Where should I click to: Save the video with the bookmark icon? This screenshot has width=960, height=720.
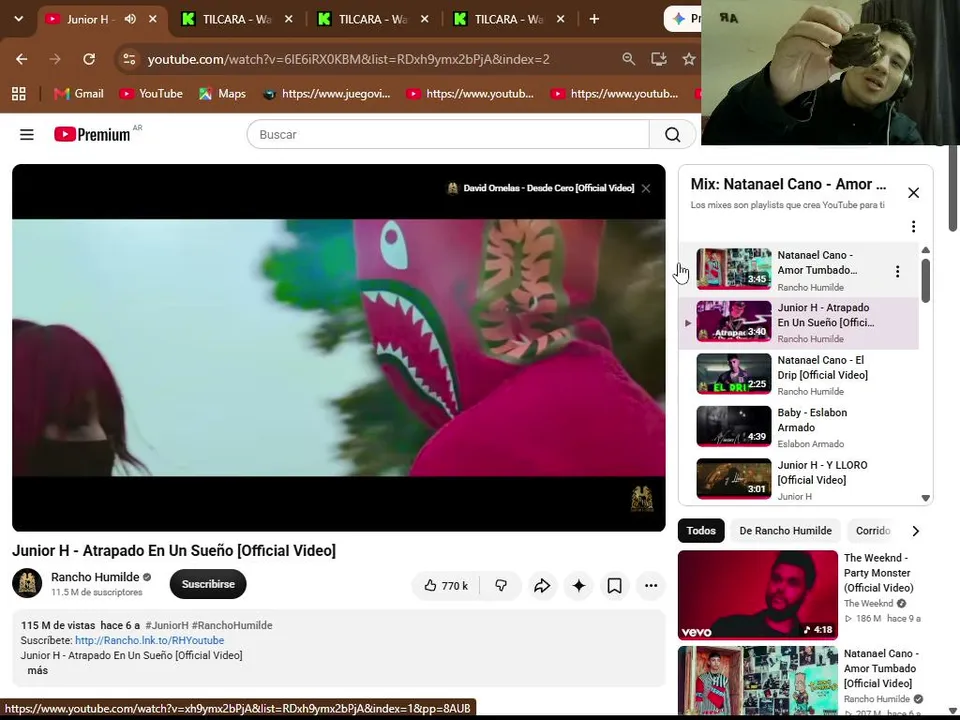[x=615, y=586]
